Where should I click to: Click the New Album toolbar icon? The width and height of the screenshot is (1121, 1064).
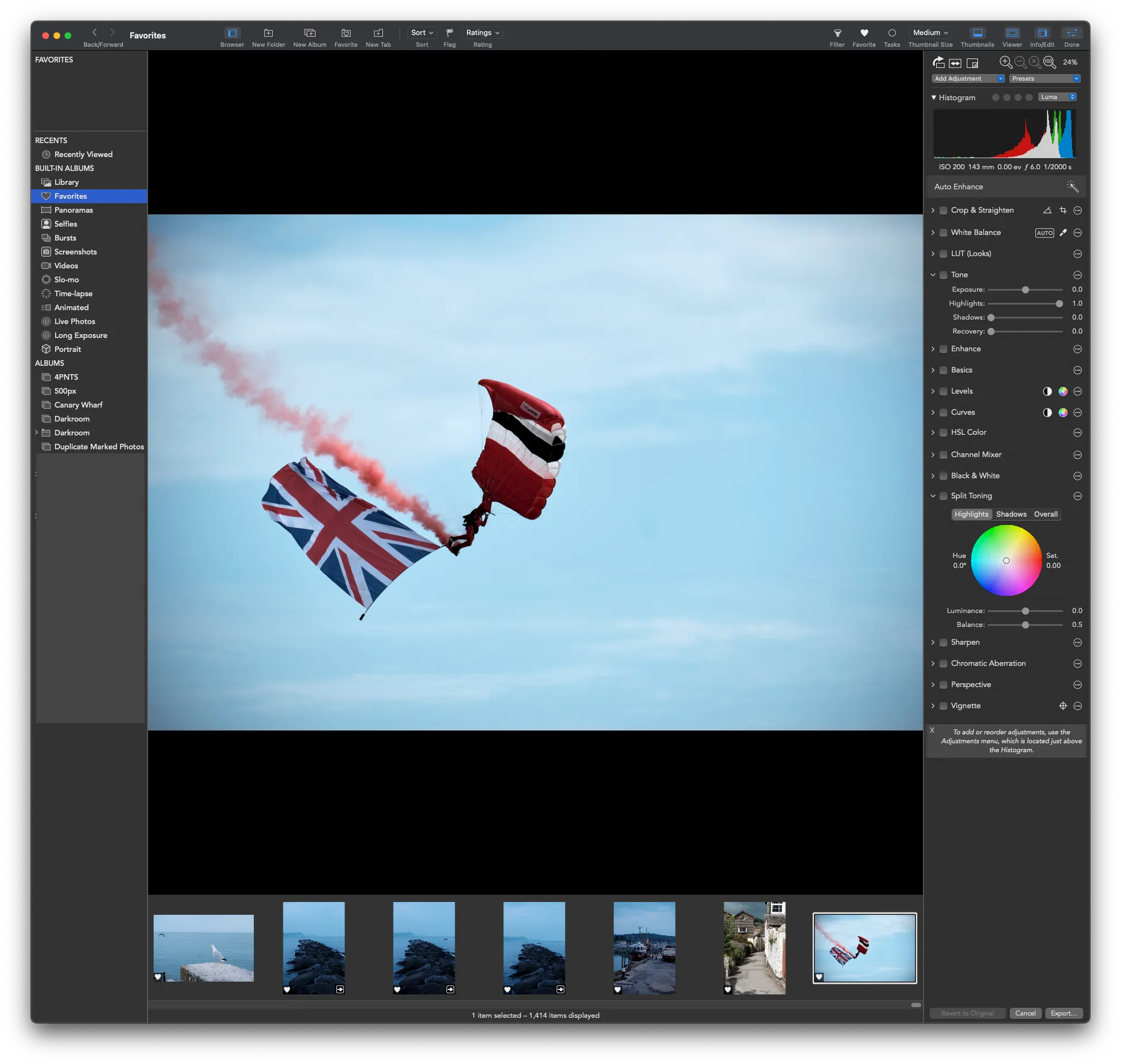[309, 33]
